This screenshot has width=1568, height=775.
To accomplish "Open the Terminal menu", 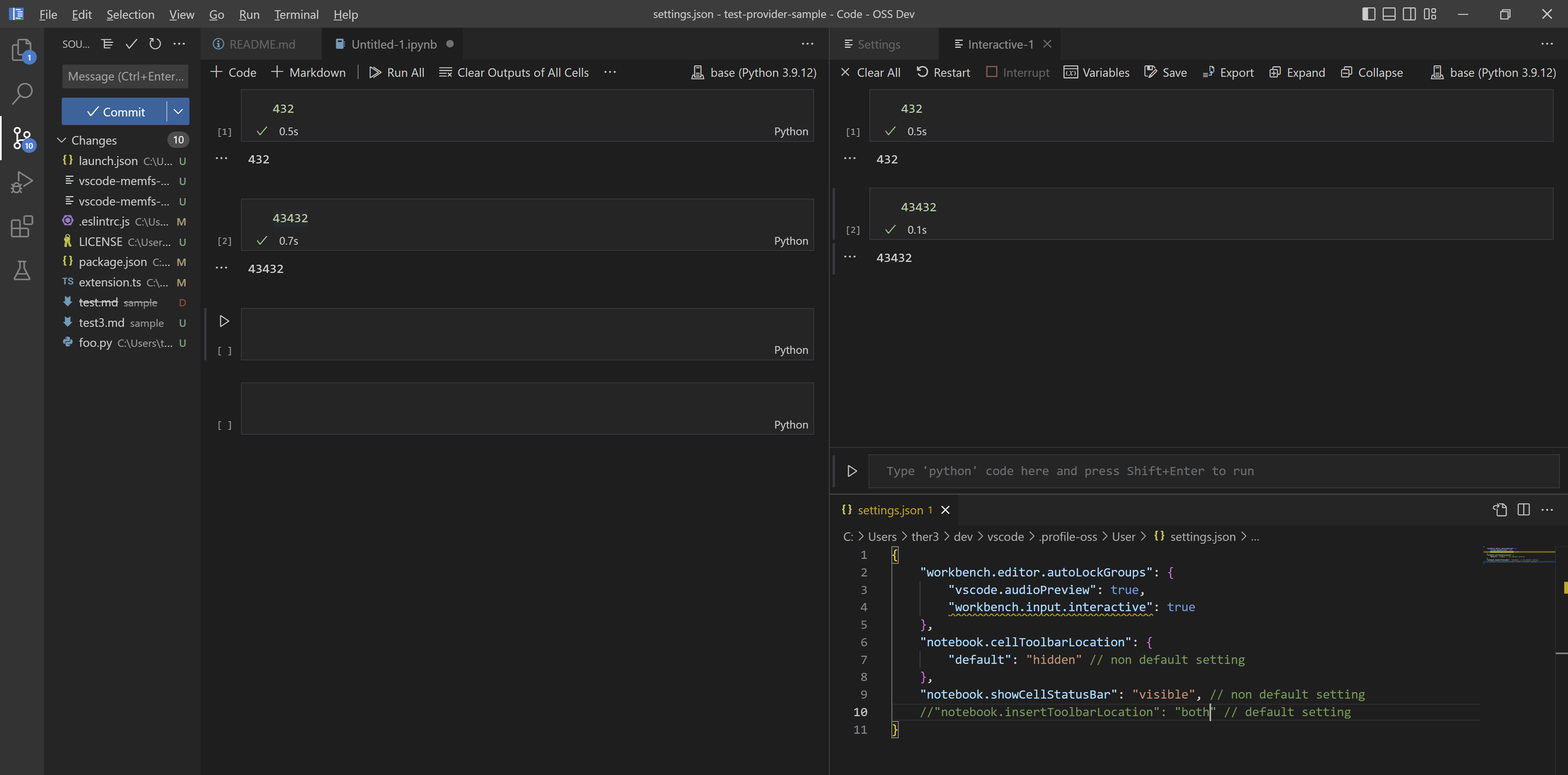I will 296,14.
